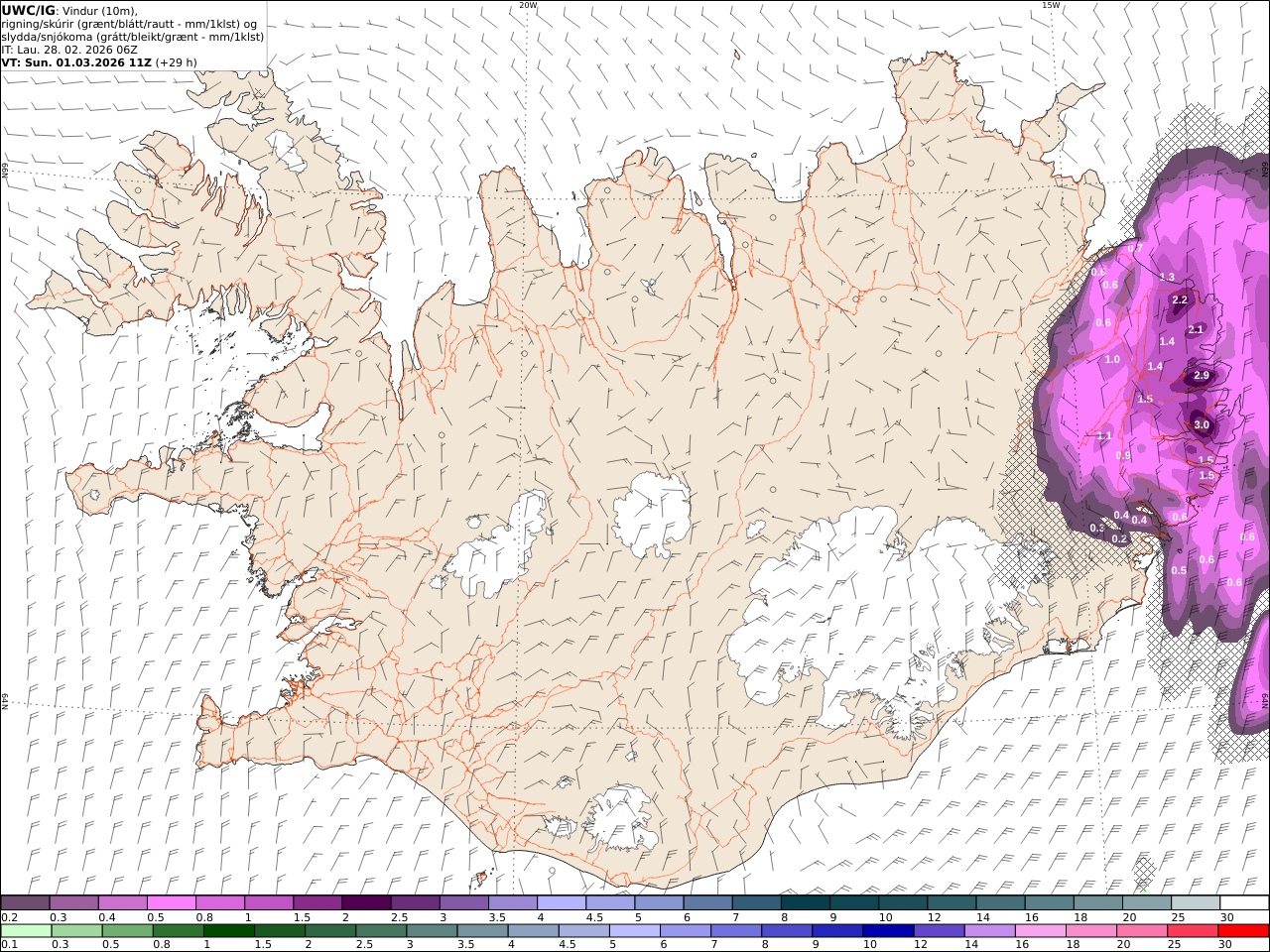Viewport: 1270px width, 952px height.
Task: Click the bright pink 0.5 snow legend swatch
Action: (171, 902)
